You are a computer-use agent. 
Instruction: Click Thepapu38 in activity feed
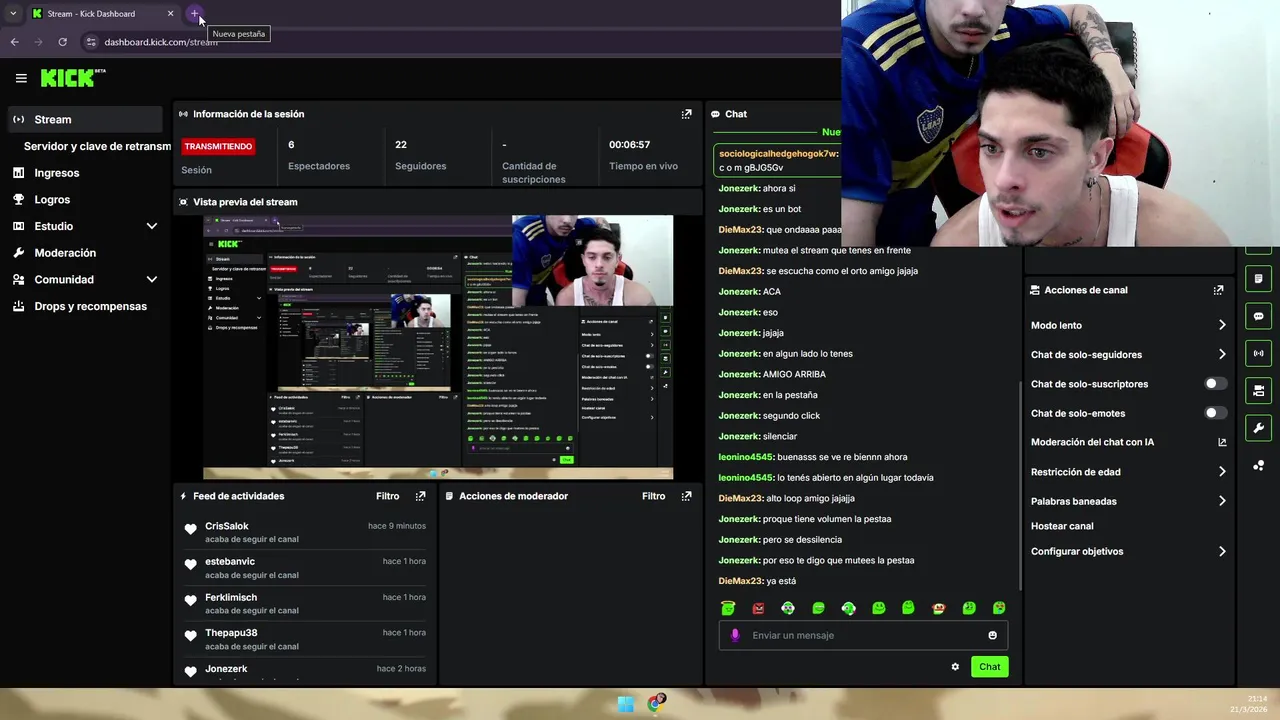coord(231,633)
